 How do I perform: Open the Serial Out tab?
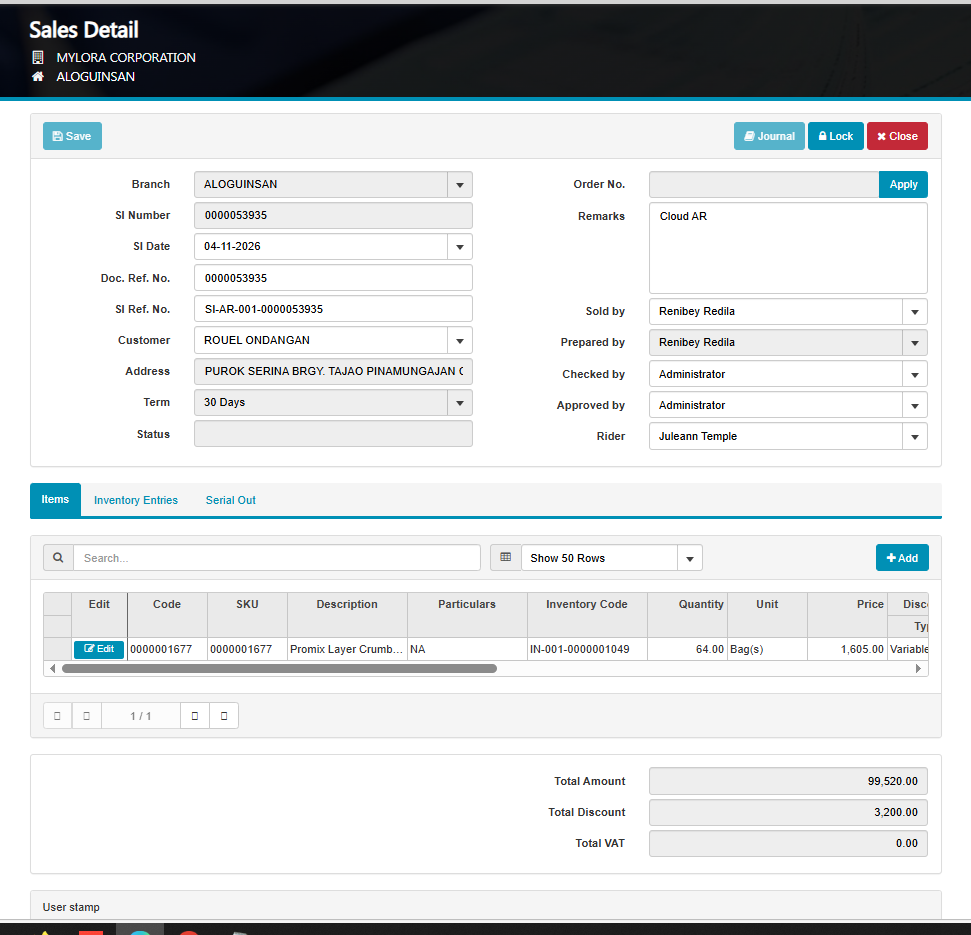[x=231, y=500]
